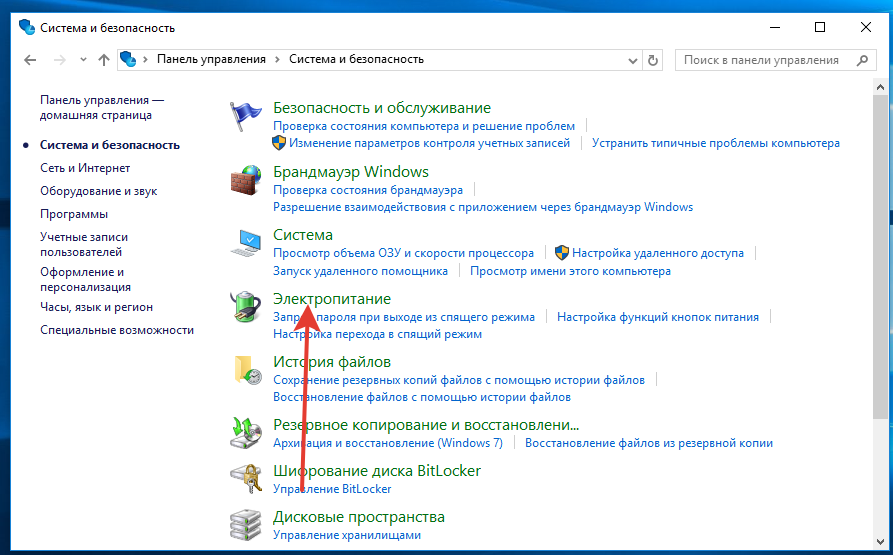Open Программы category
Screen dimensions: 893x555
[x=74, y=214]
